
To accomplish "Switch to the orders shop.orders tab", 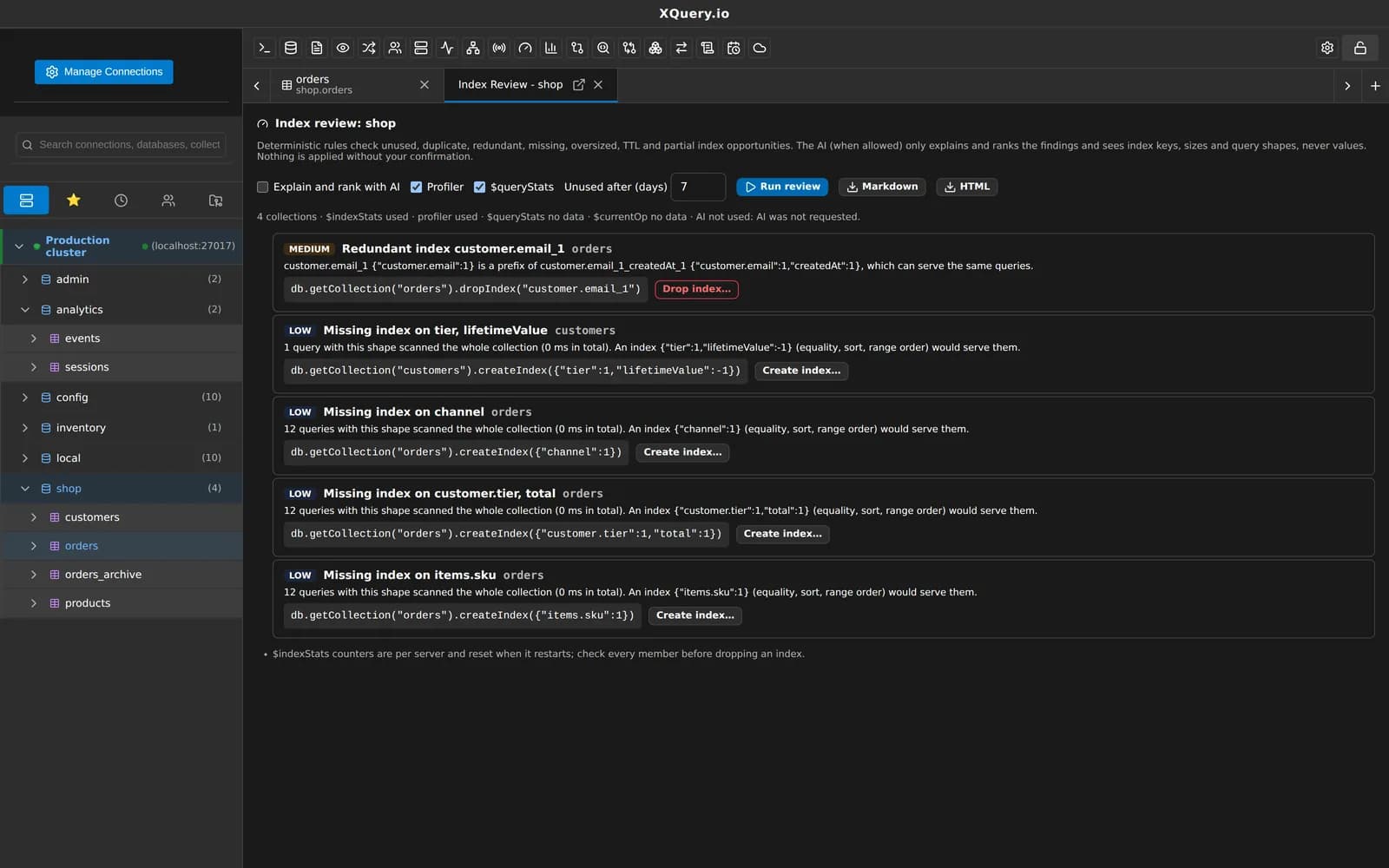I will [x=356, y=85].
